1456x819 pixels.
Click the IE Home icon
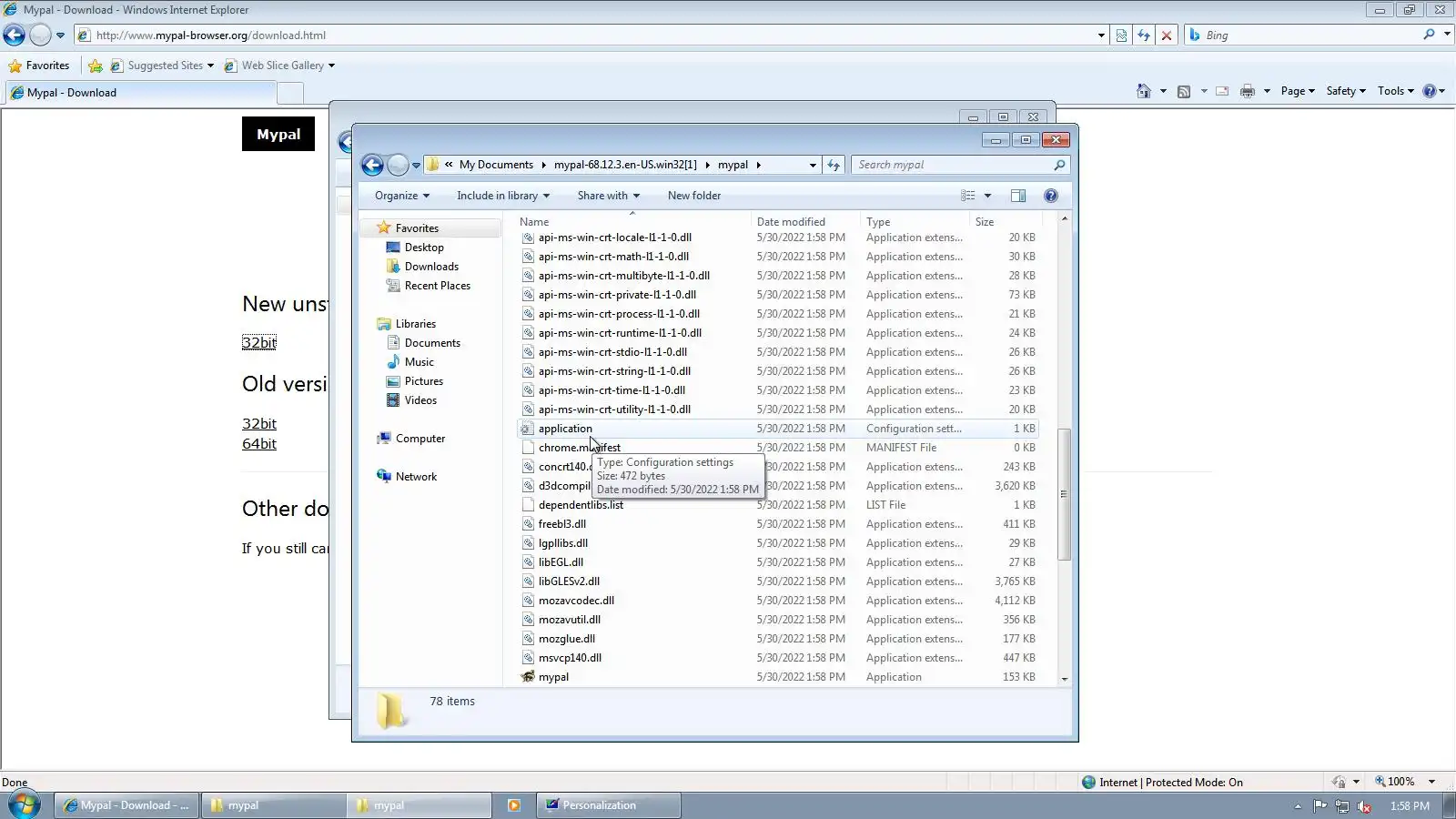1144,91
